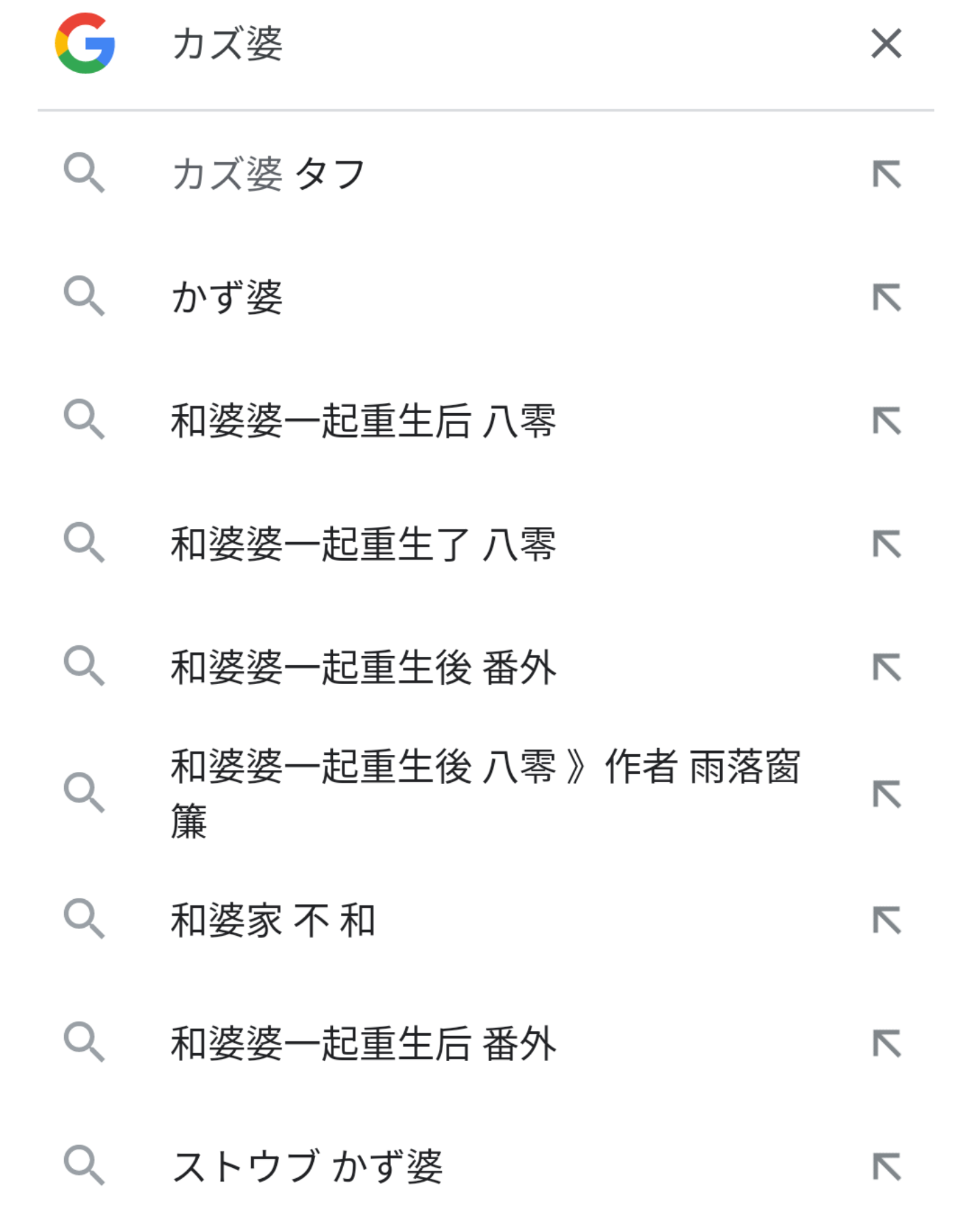Insert 雨落窗簾 suggestion with arrow icon
The image size is (972, 1232).
[886, 794]
